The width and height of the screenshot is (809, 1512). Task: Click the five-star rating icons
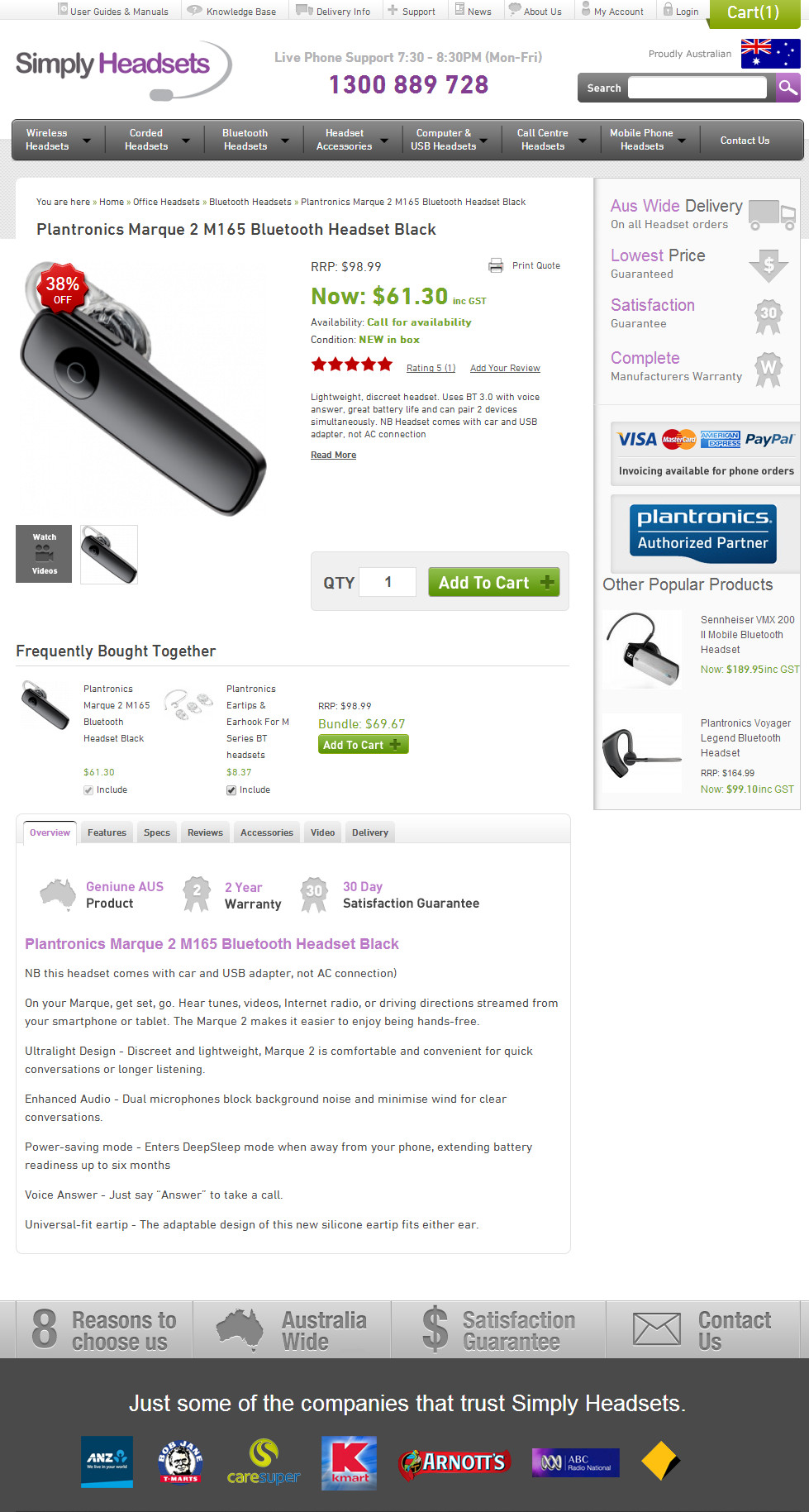(352, 364)
